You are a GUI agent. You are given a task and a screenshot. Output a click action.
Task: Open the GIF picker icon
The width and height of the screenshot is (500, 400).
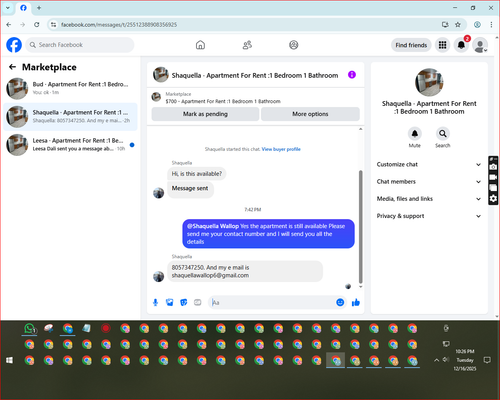198,303
